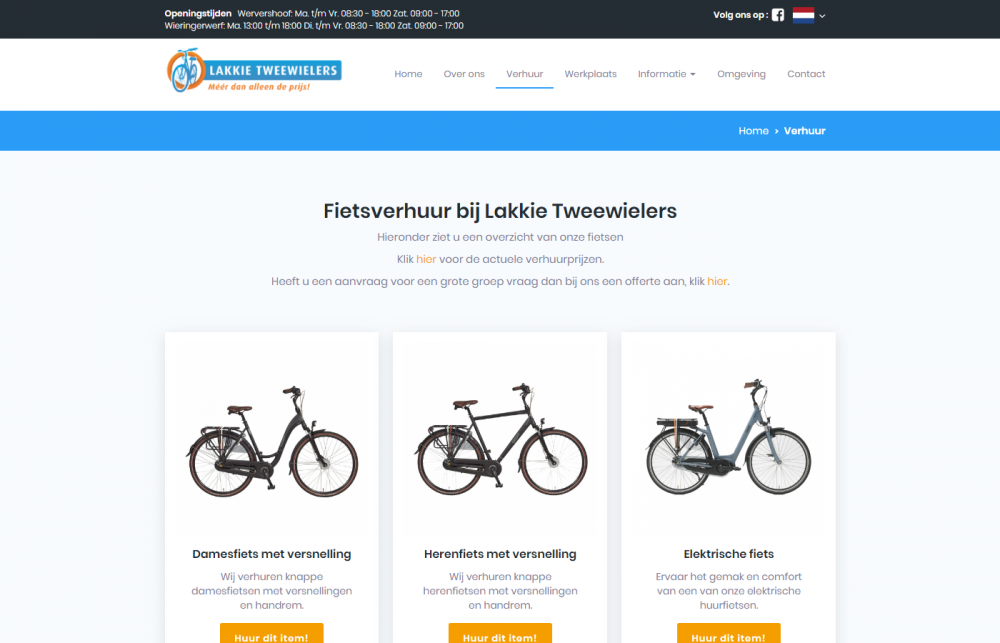Go to the Home menu item
Image resolution: width=1000 pixels, height=643 pixels.
[408, 74]
